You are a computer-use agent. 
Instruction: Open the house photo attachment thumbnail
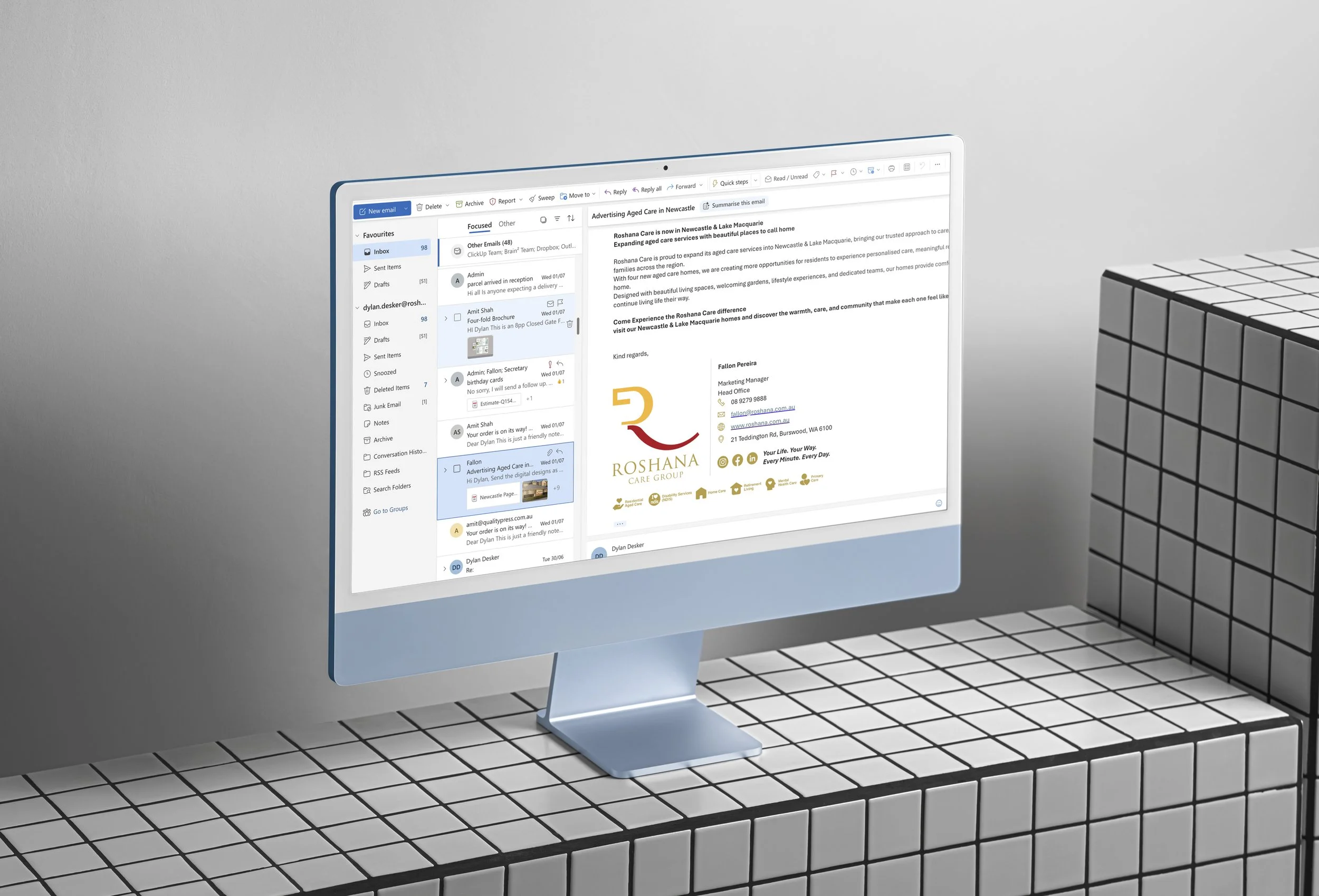tap(534, 490)
